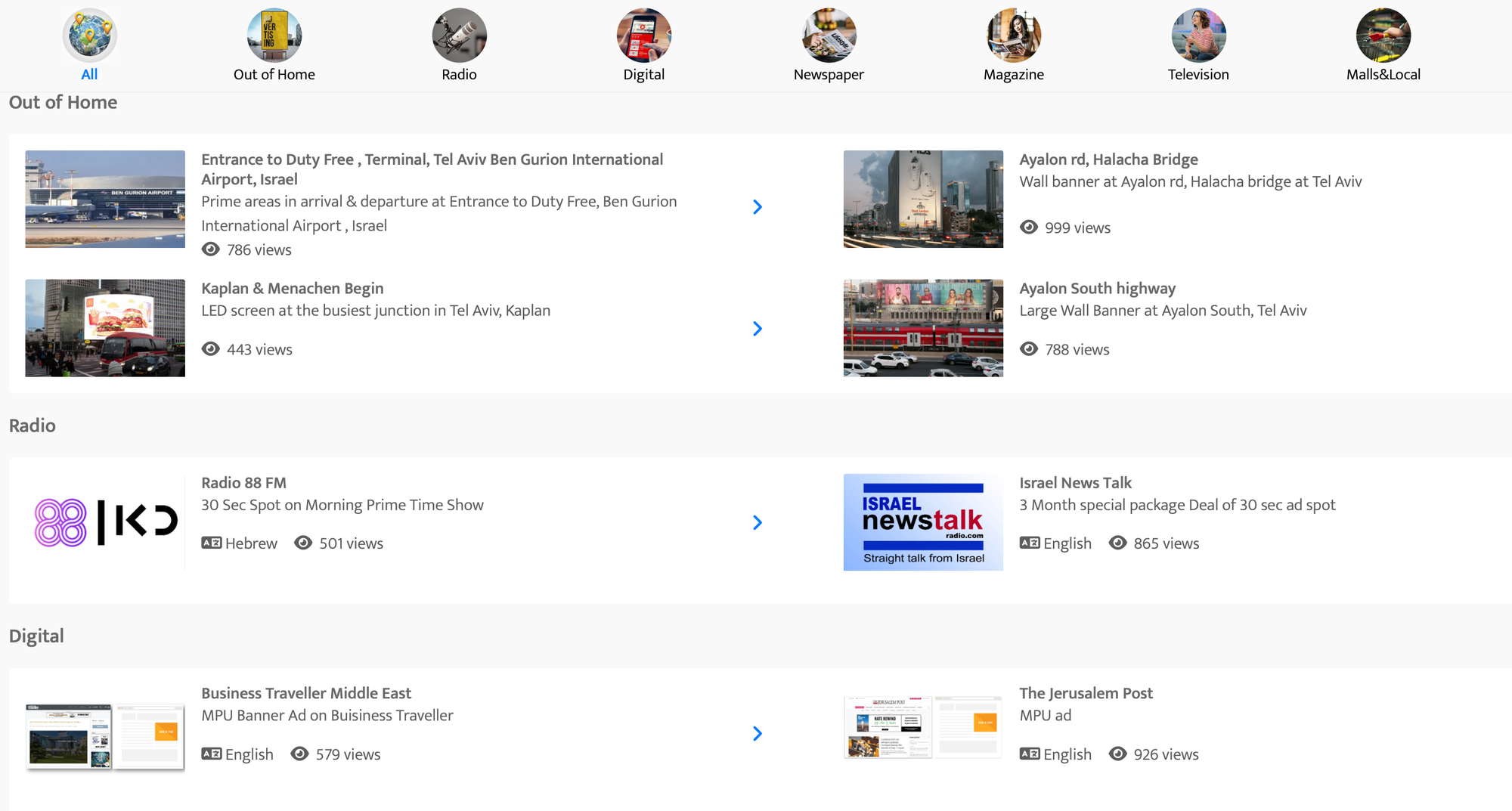
Task: Click the language icon next to Hebrew
Action: coord(212,543)
